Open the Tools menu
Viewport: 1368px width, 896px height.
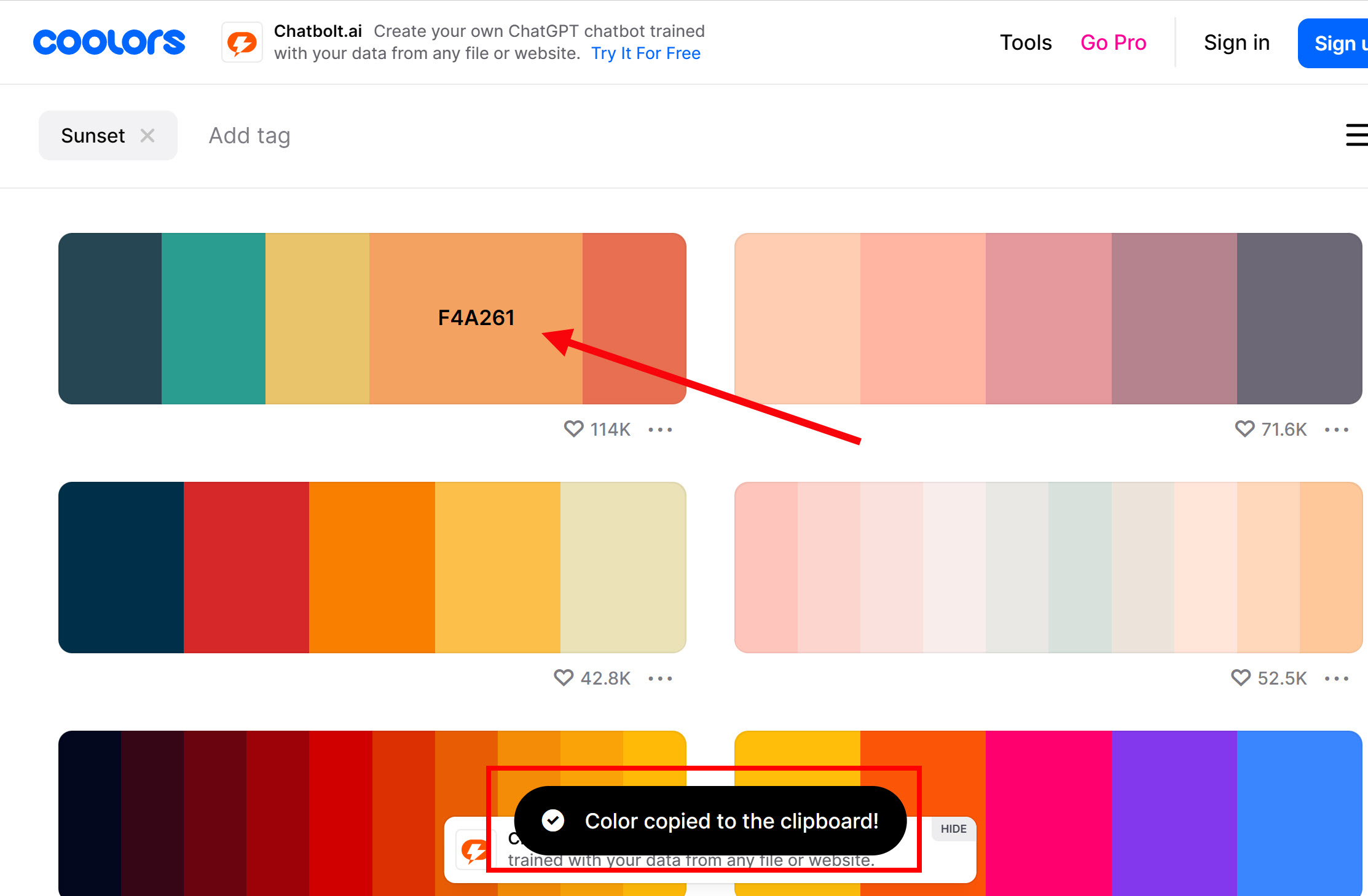tap(1026, 42)
